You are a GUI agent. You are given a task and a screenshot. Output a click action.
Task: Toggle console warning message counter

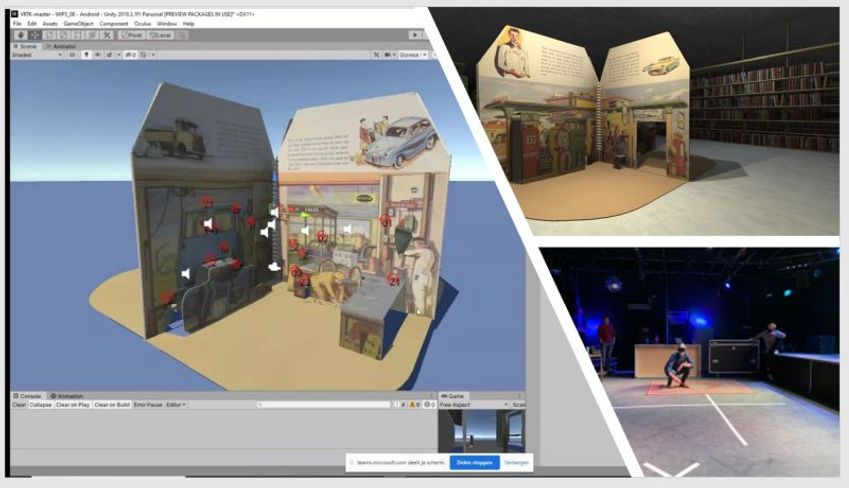414,405
